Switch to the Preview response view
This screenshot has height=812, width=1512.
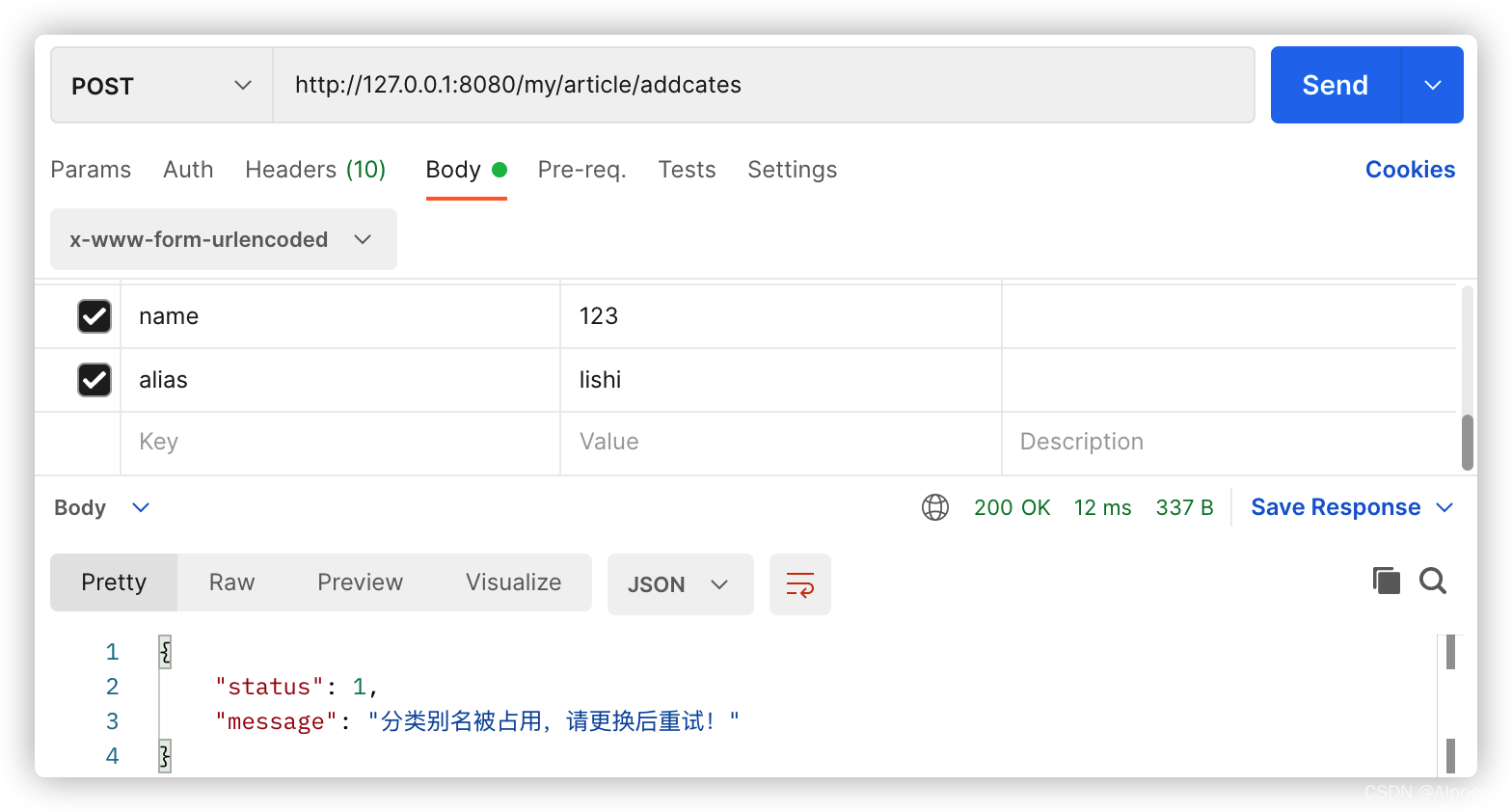click(361, 582)
